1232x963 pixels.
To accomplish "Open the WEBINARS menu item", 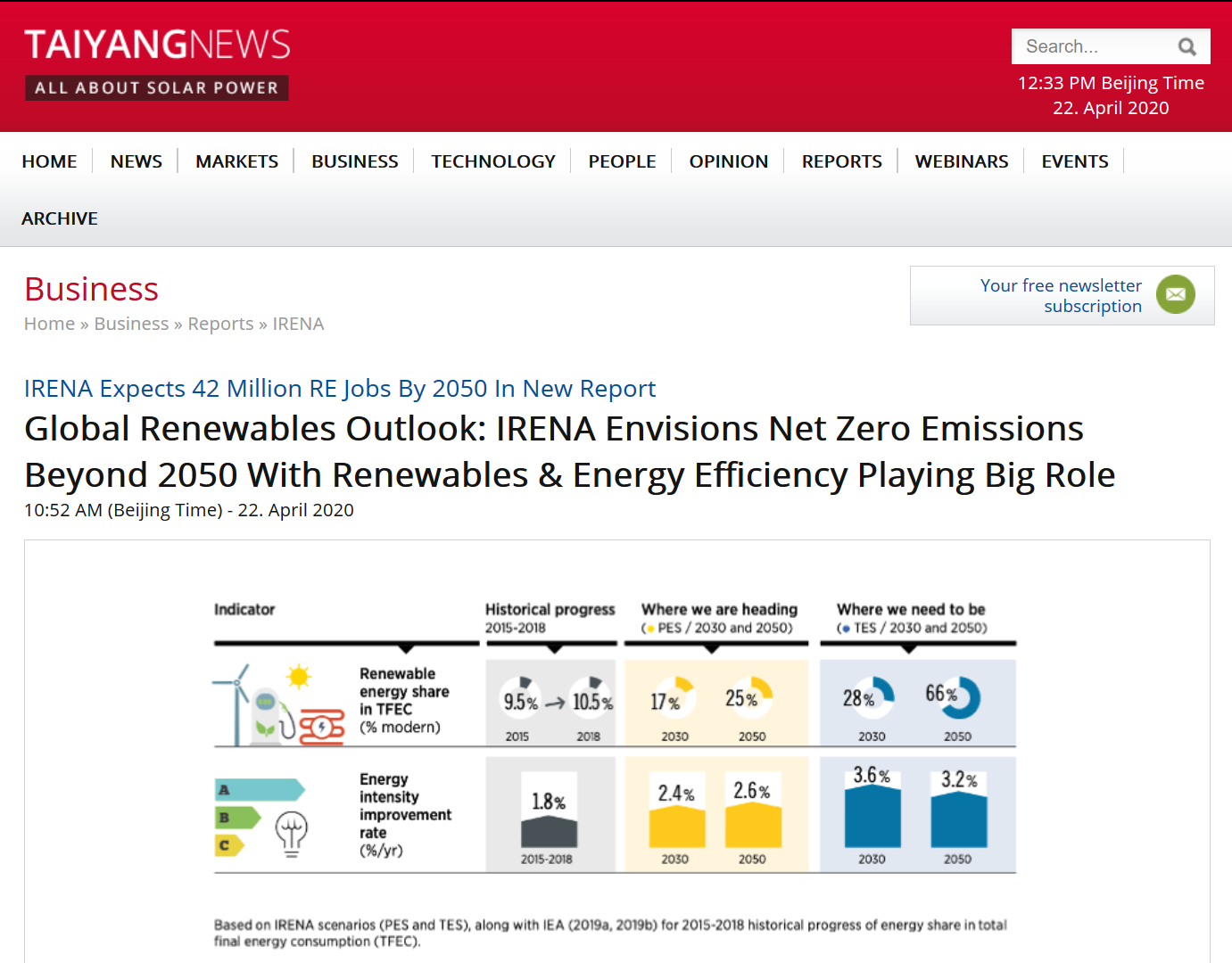I will pyautogui.click(x=962, y=161).
